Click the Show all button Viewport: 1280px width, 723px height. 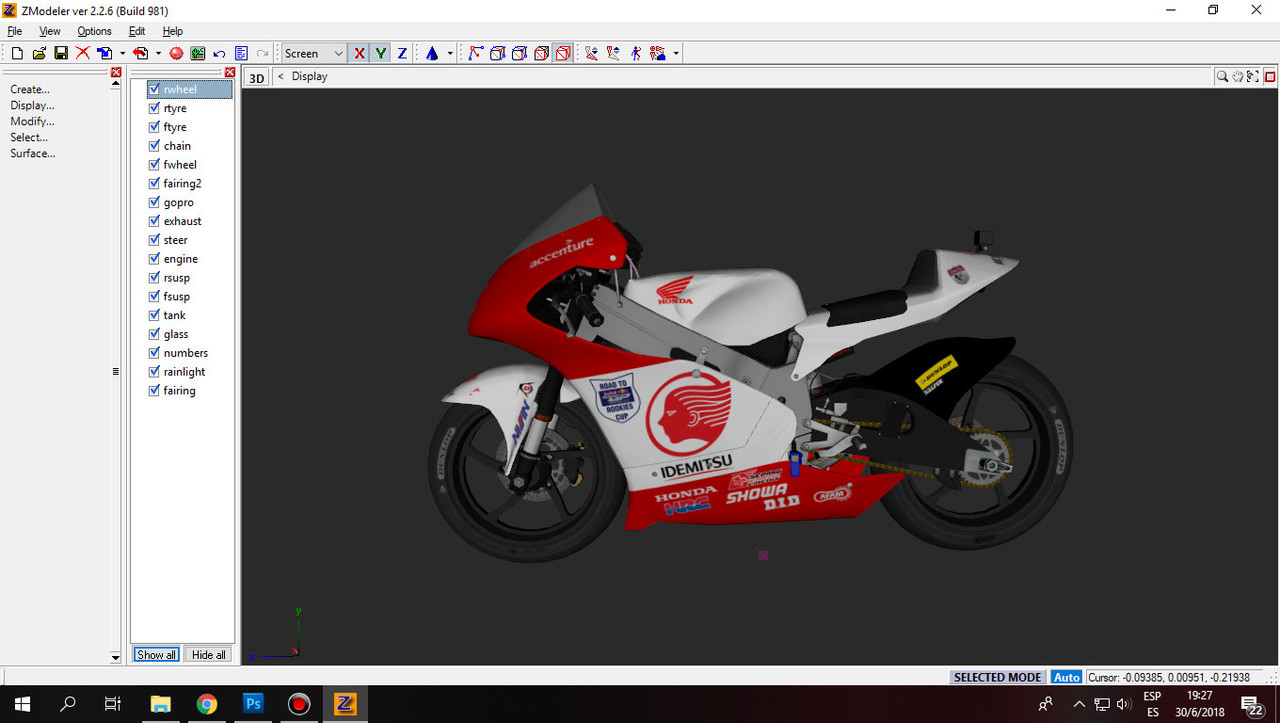point(157,655)
